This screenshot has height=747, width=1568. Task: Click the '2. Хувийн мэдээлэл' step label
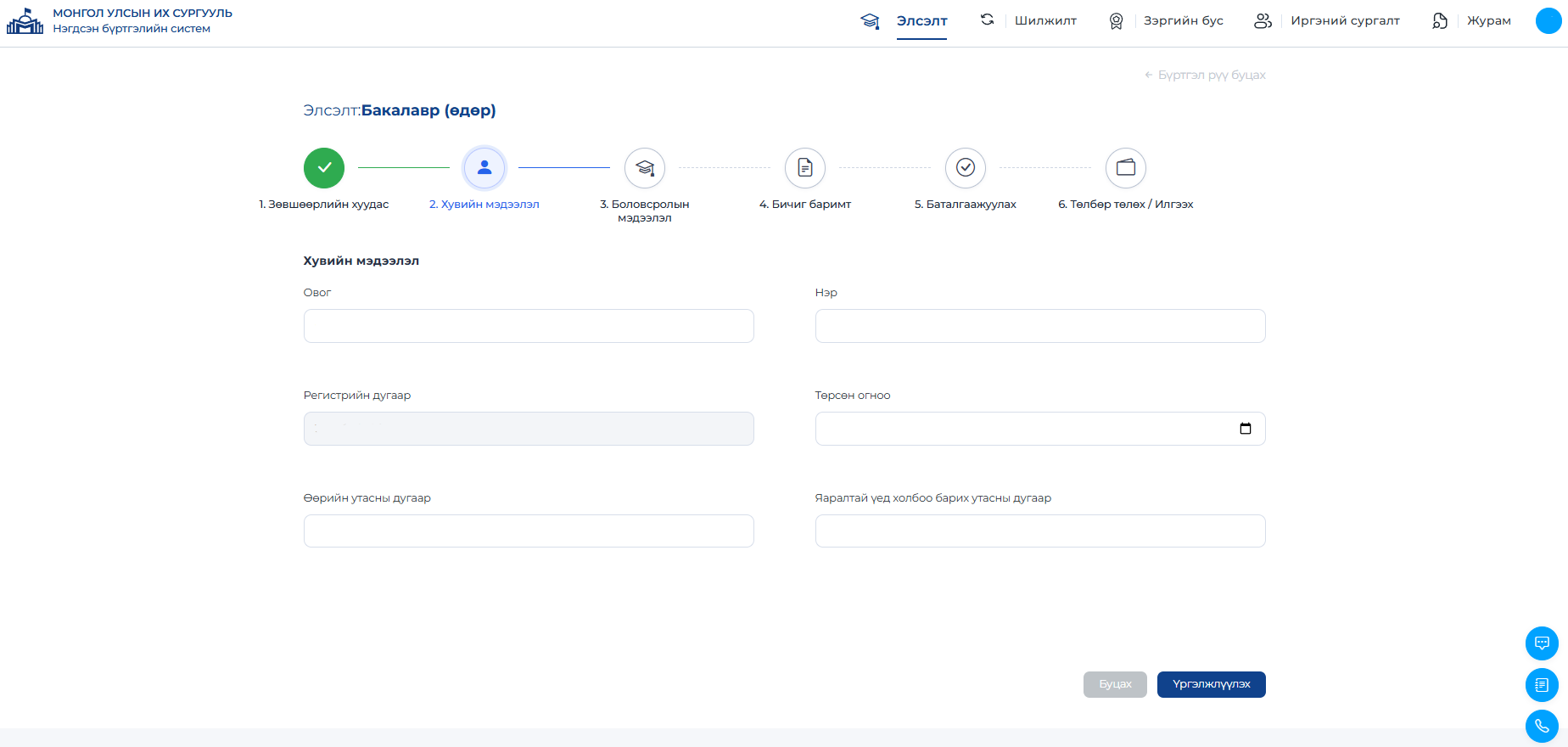[484, 205]
